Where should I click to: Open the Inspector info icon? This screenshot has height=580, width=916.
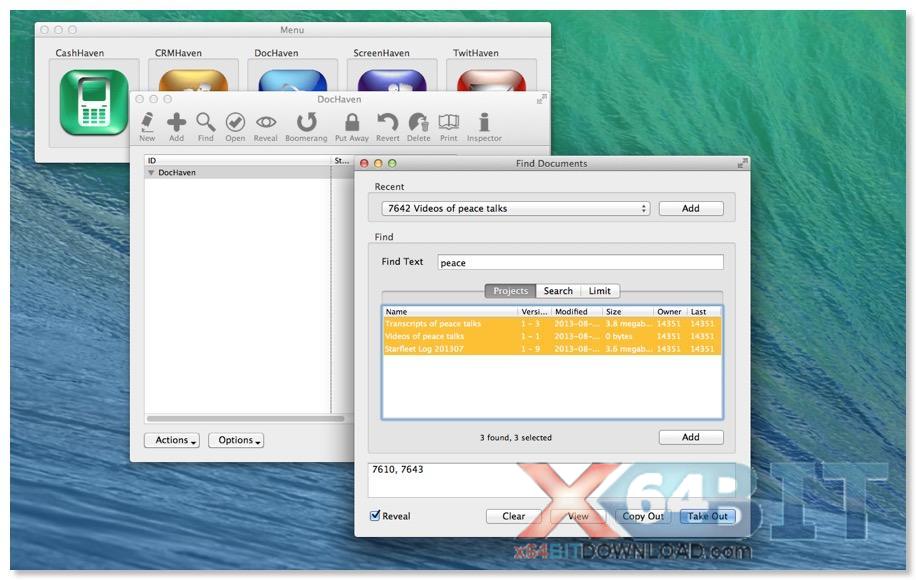pos(484,127)
